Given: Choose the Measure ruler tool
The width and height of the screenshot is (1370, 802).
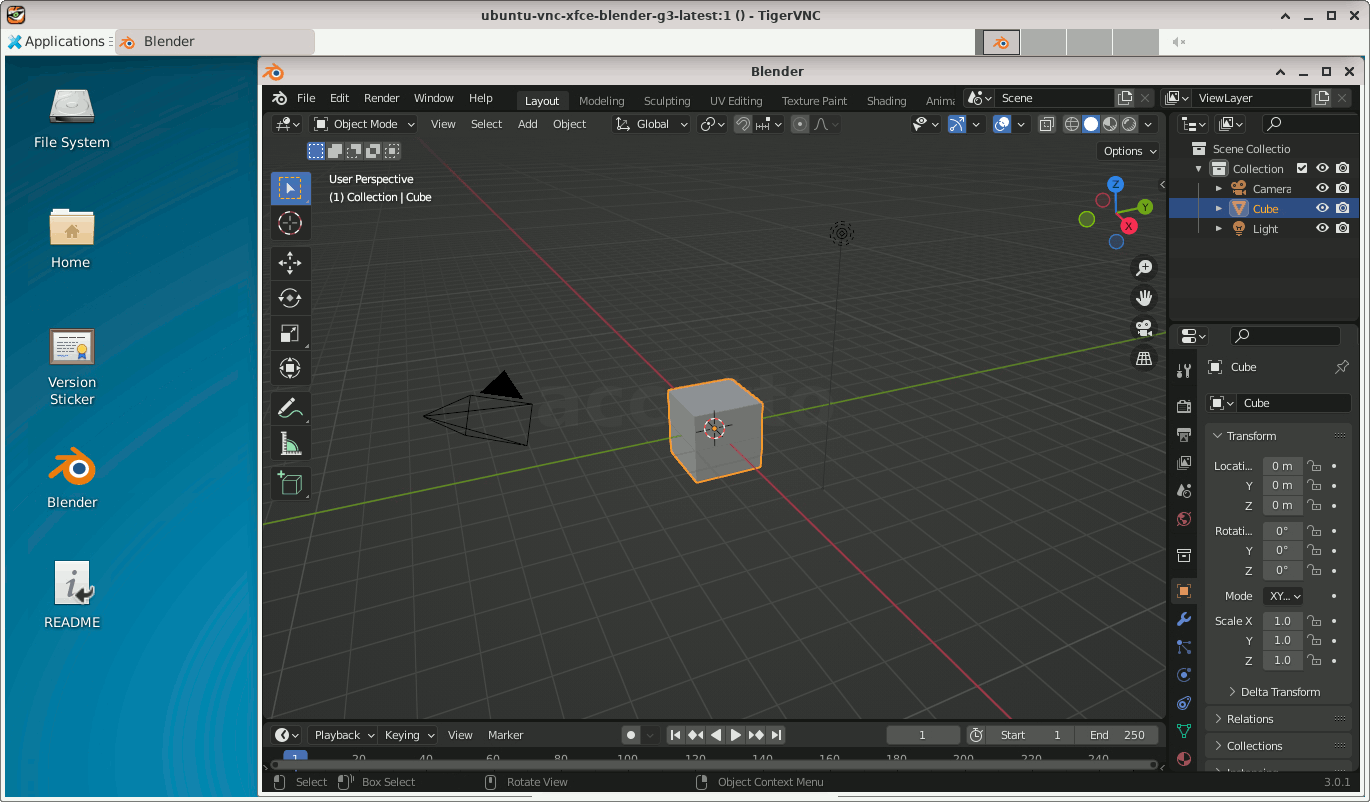Looking at the screenshot, I should pyautogui.click(x=290, y=443).
